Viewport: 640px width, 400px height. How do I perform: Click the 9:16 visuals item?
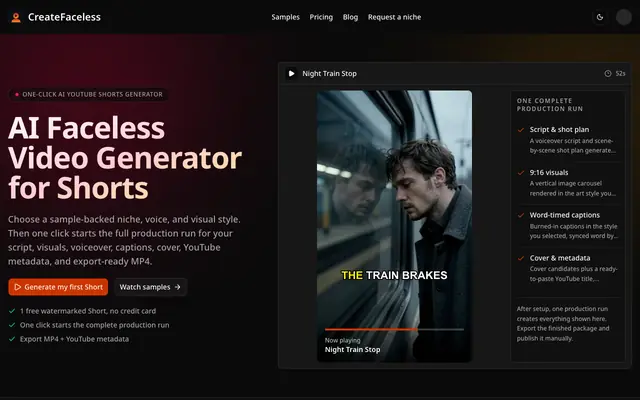[x=568, y=183]
